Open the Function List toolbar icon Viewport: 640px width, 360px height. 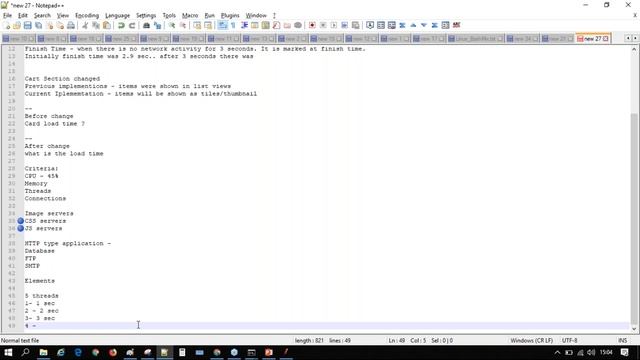(x=276, y=25)
